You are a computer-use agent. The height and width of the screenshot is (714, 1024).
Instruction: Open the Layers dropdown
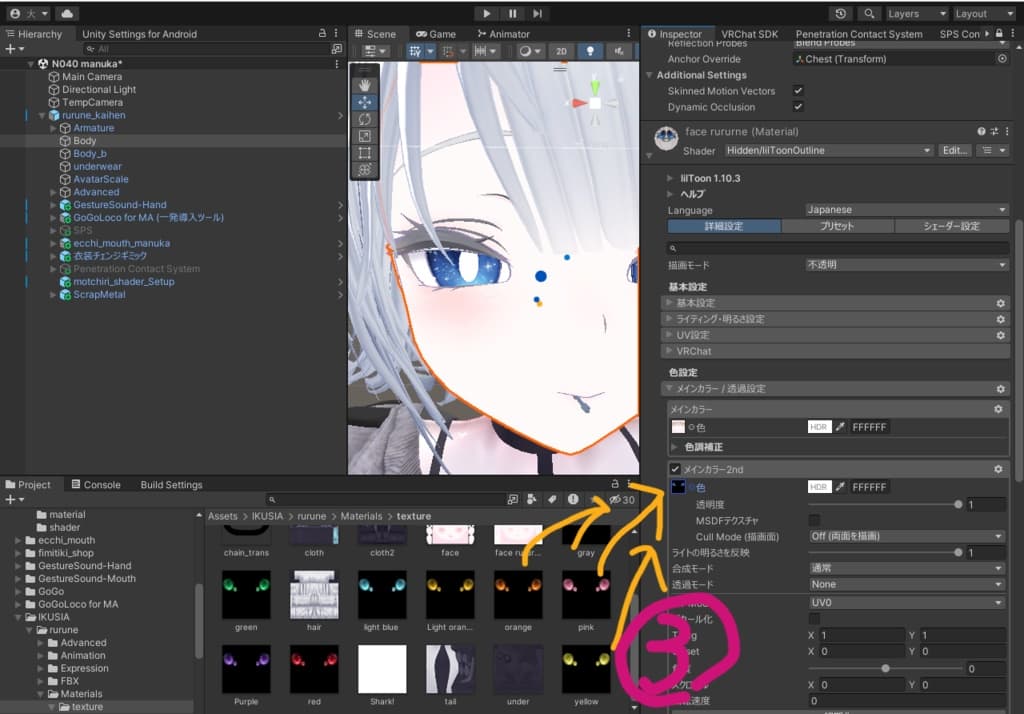[916, 13]
